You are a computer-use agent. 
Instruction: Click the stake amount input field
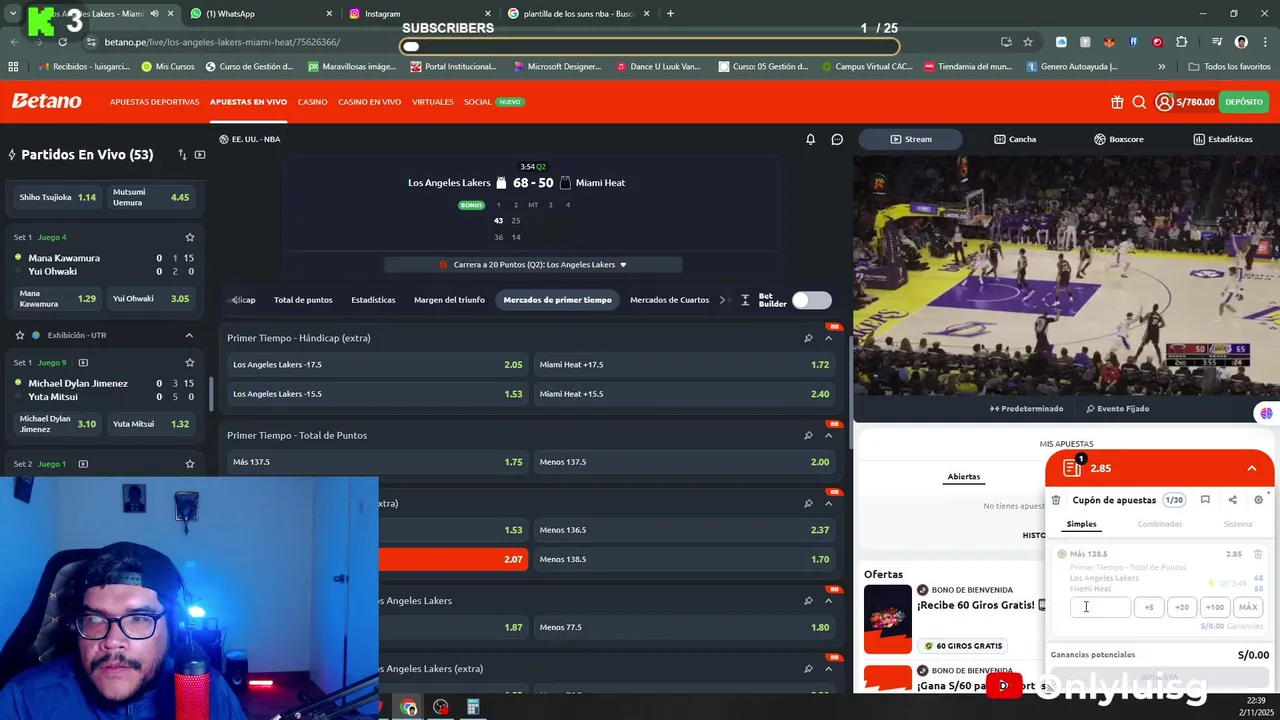[1100, 607]
